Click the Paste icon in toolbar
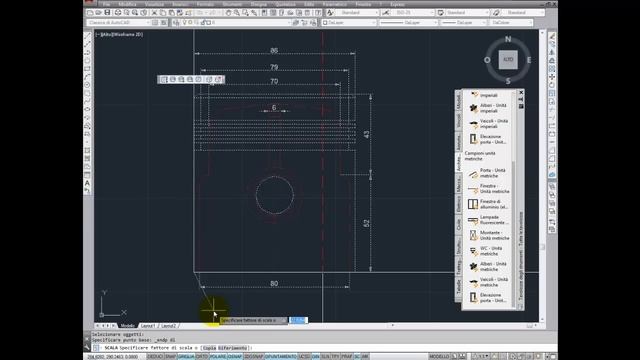640x360 pixels. (x=171, y=13)
